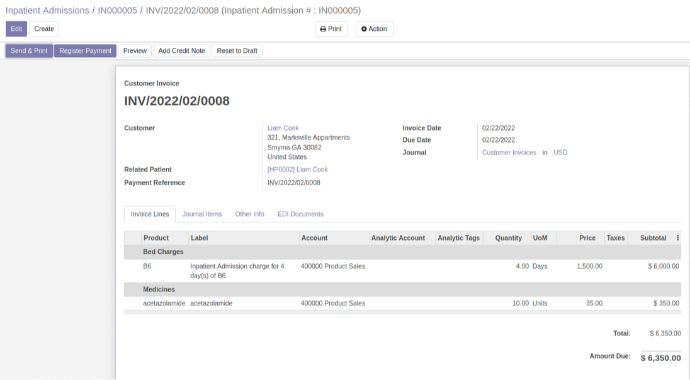Click the Subtotal column header
The height and width of the screenshot is (380, 690).
point(651,238)
